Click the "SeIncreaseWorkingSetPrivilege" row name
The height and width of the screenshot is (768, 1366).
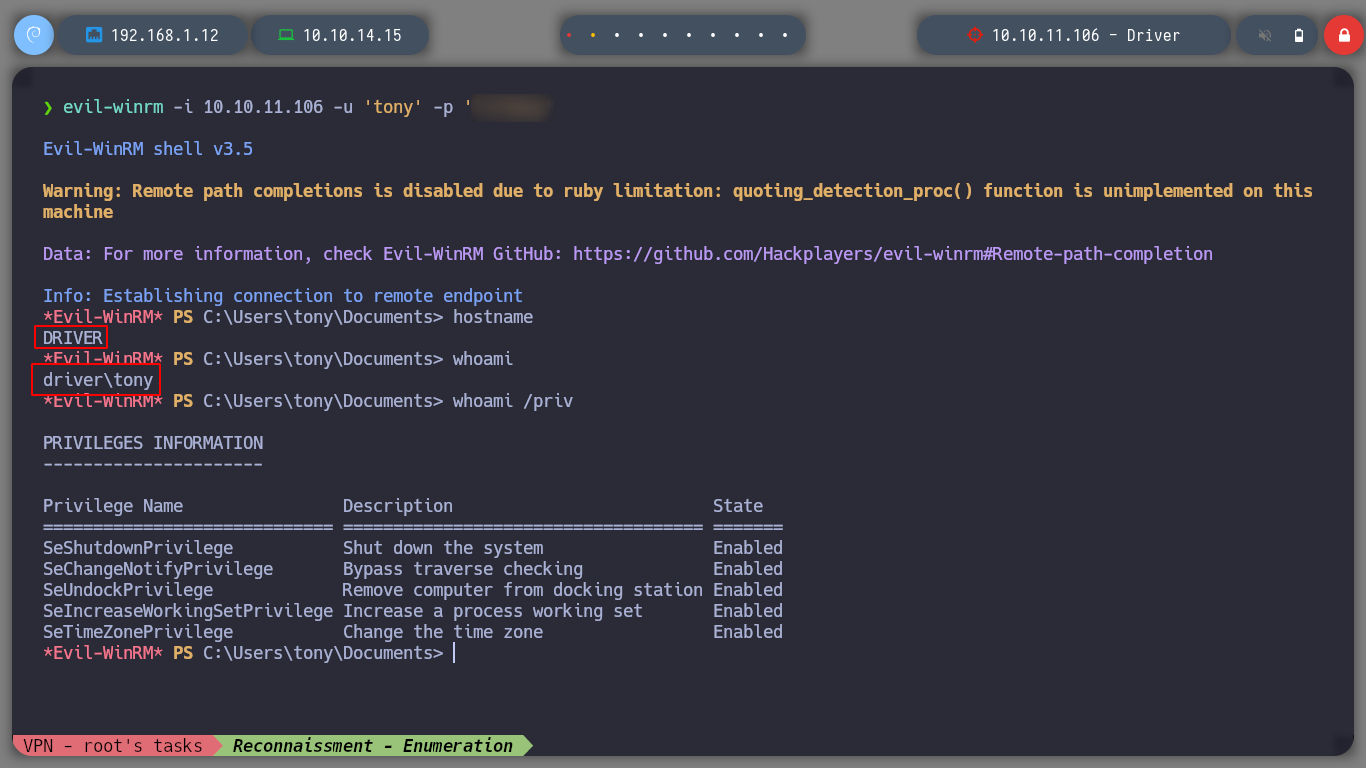coord(188,611)
